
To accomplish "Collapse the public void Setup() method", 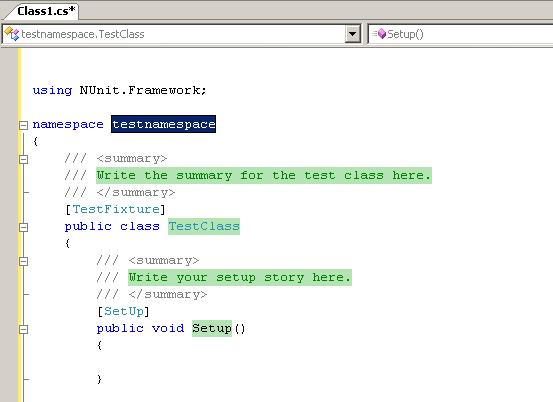I will click(23, 329).
